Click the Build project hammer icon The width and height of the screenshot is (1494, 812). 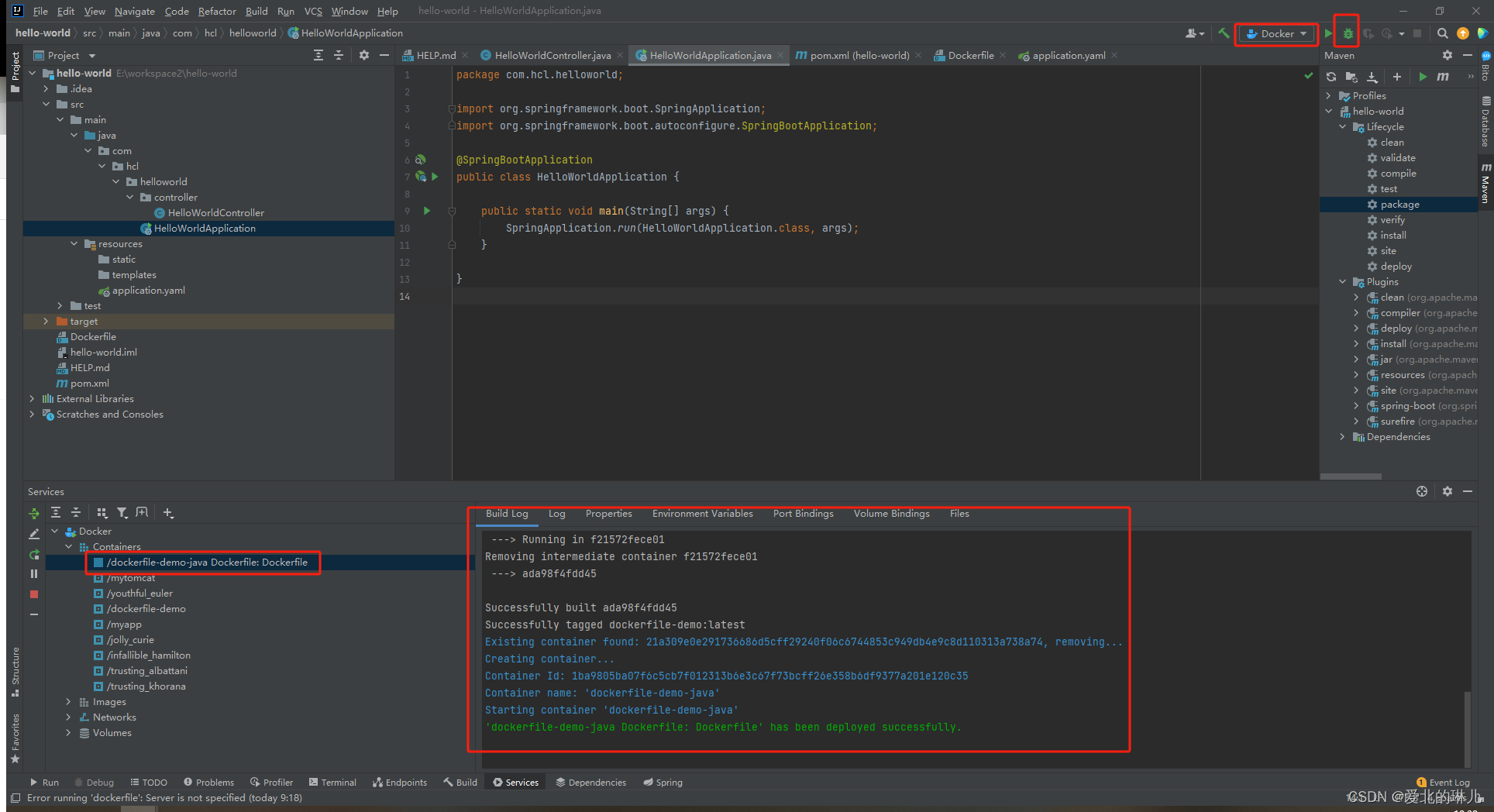pos(1224,33)
